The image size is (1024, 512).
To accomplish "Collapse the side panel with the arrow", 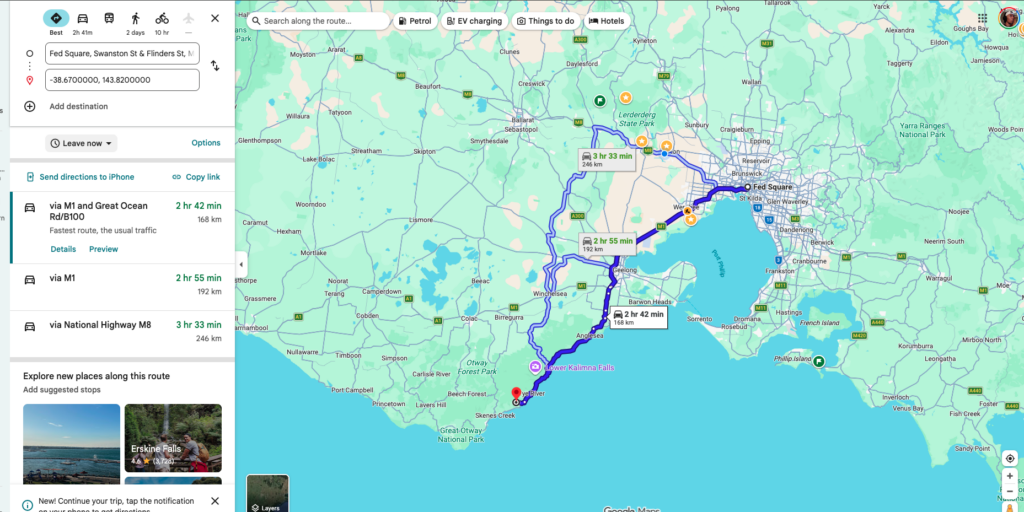I will pyautogui.click(x=241, y=264).
